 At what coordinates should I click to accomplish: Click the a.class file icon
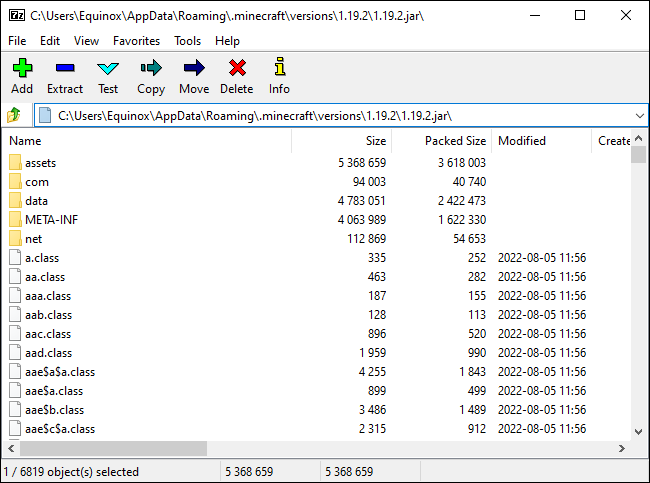(15, 257)
